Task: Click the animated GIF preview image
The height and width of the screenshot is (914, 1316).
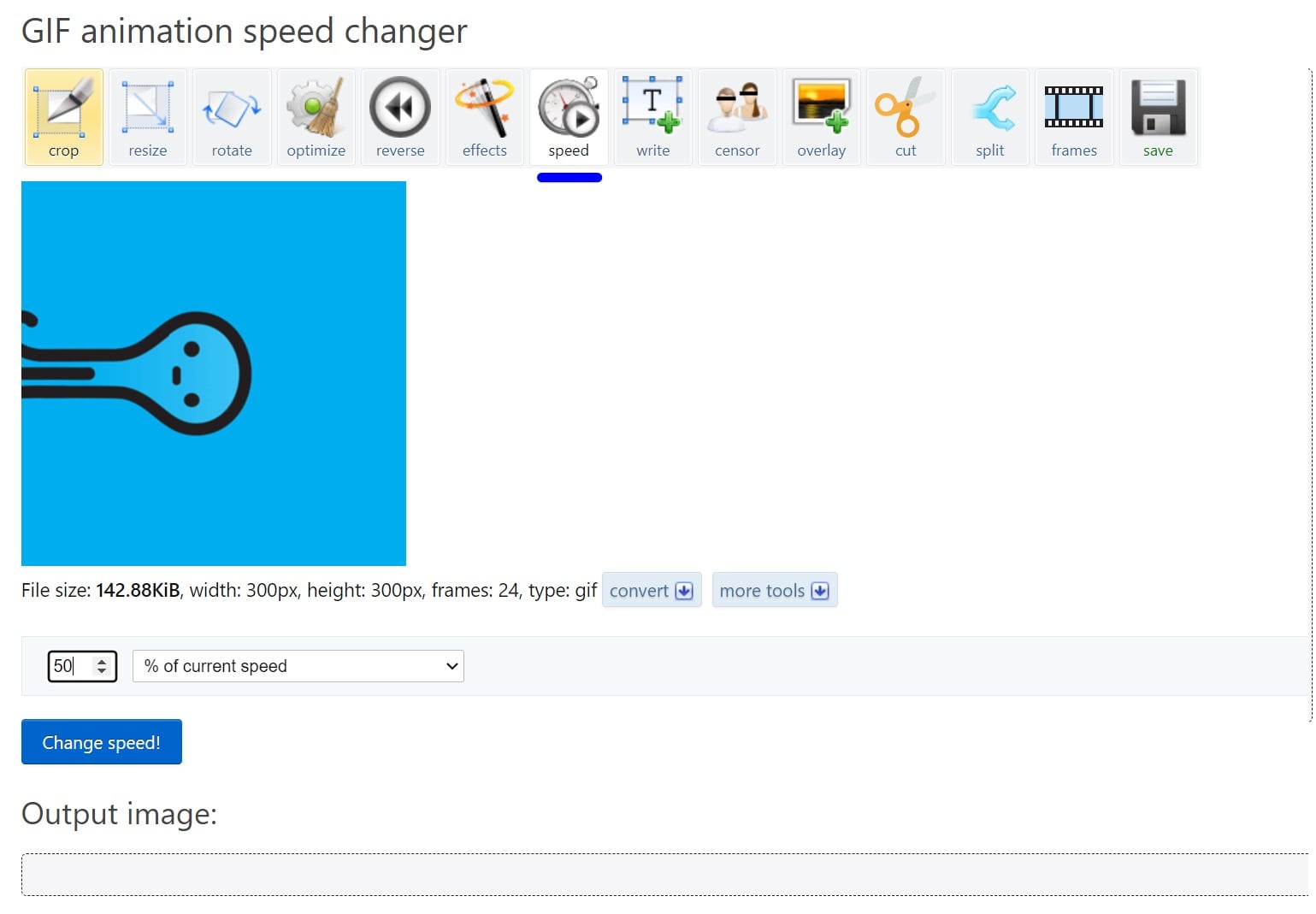Action: [214, 374]
